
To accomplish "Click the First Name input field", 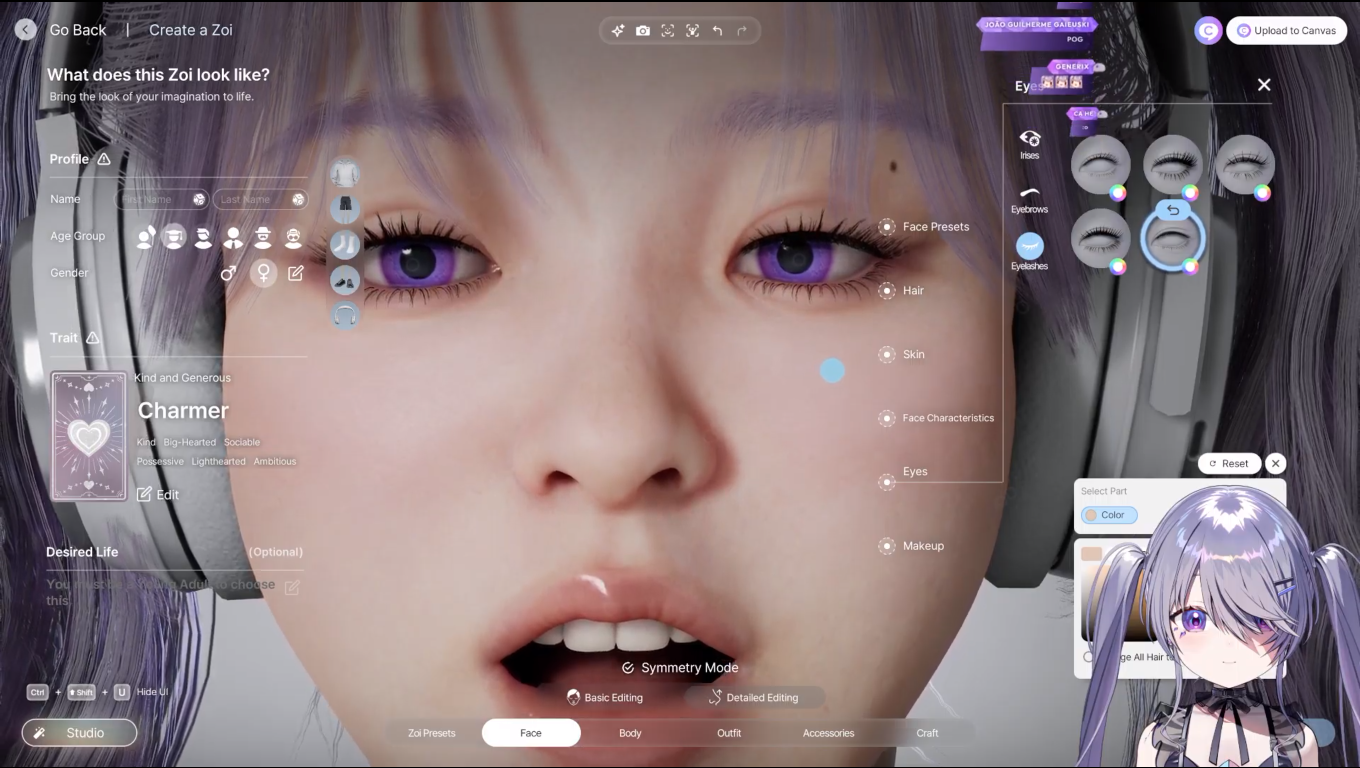I will click(163, 199).
